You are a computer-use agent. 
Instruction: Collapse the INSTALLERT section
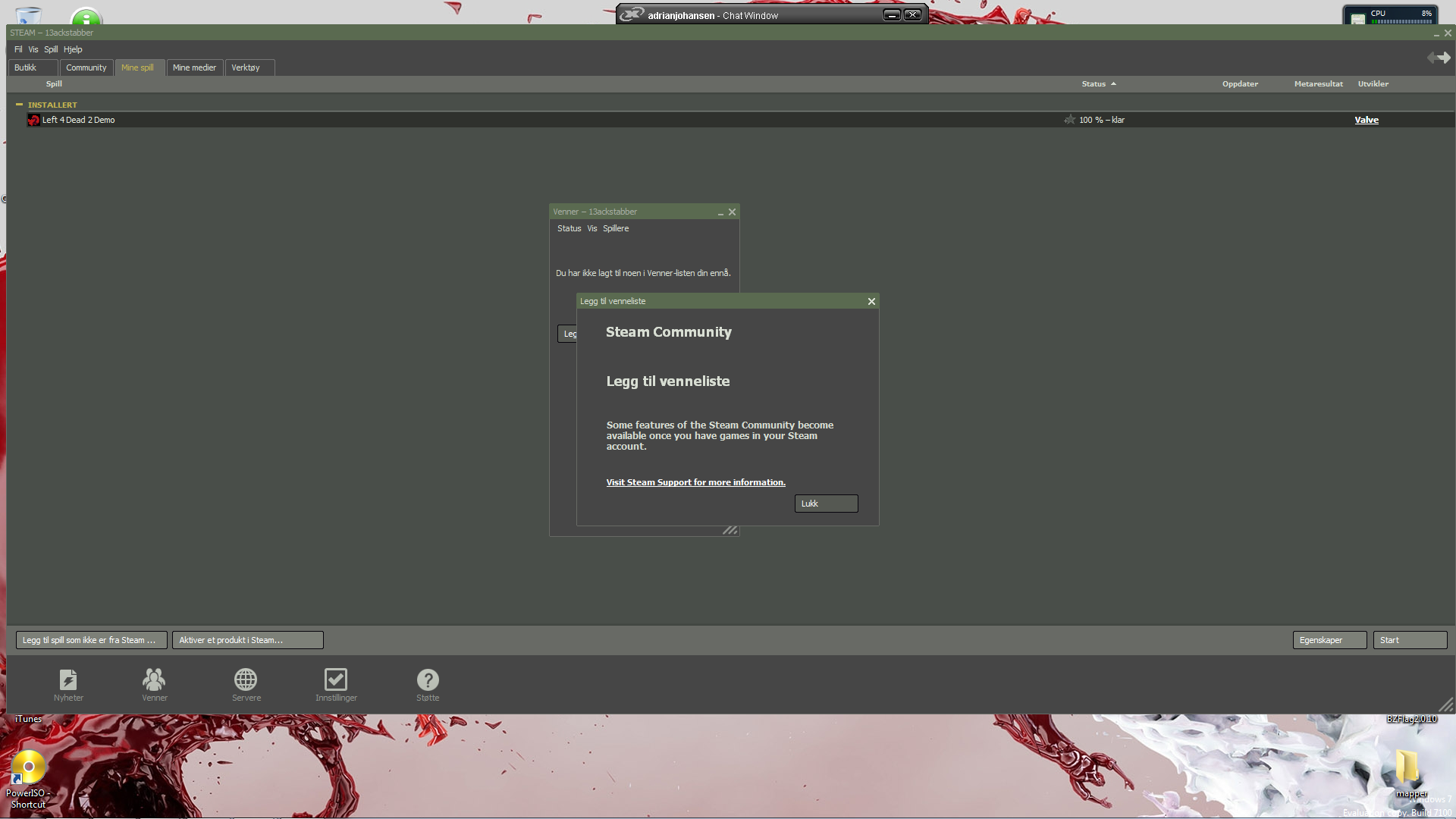(19, 105)
